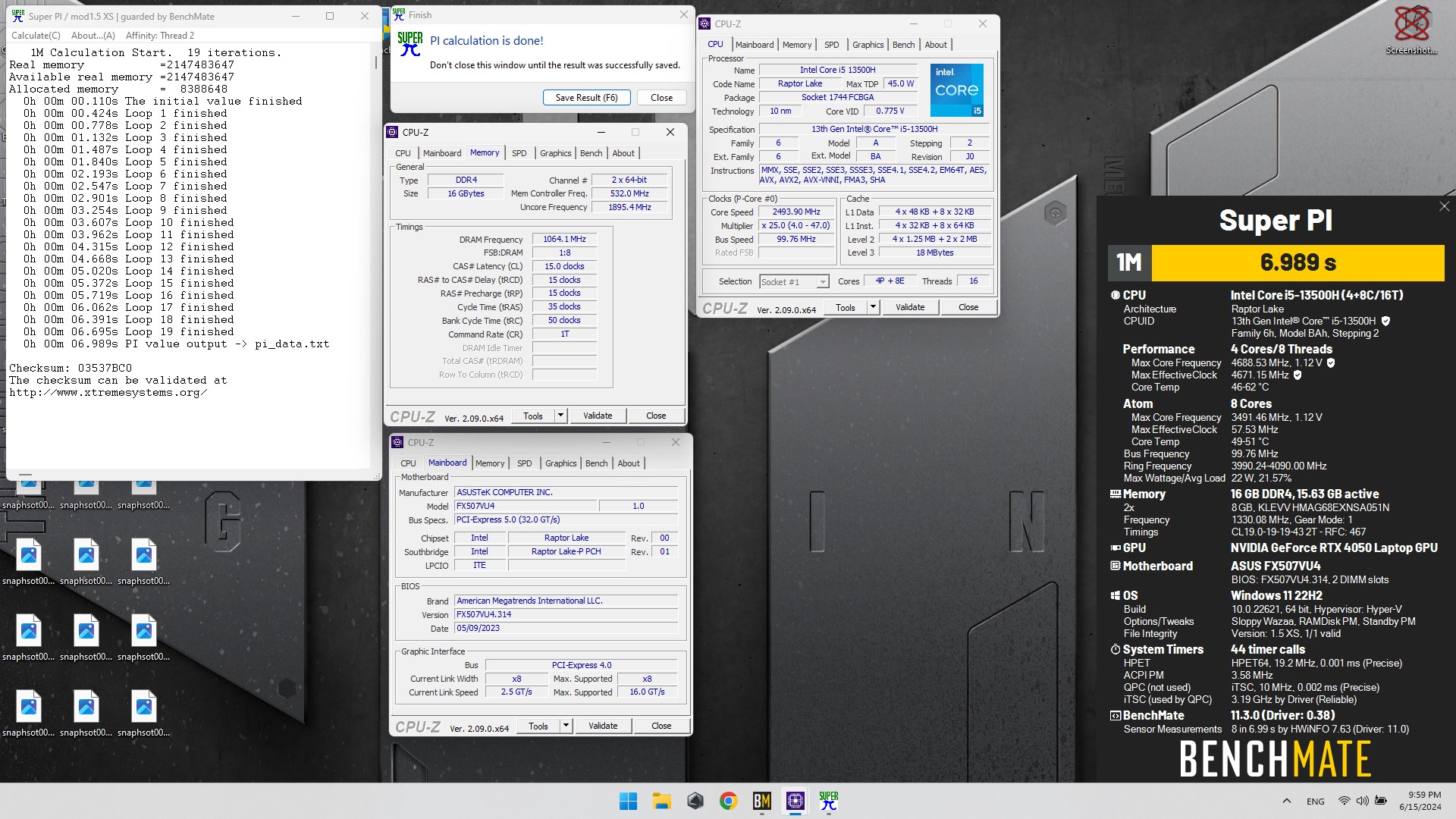Switch to the Memory tab in CPU-Z processor window
This screenshot has width=1456, height=819.
point(797,45)
